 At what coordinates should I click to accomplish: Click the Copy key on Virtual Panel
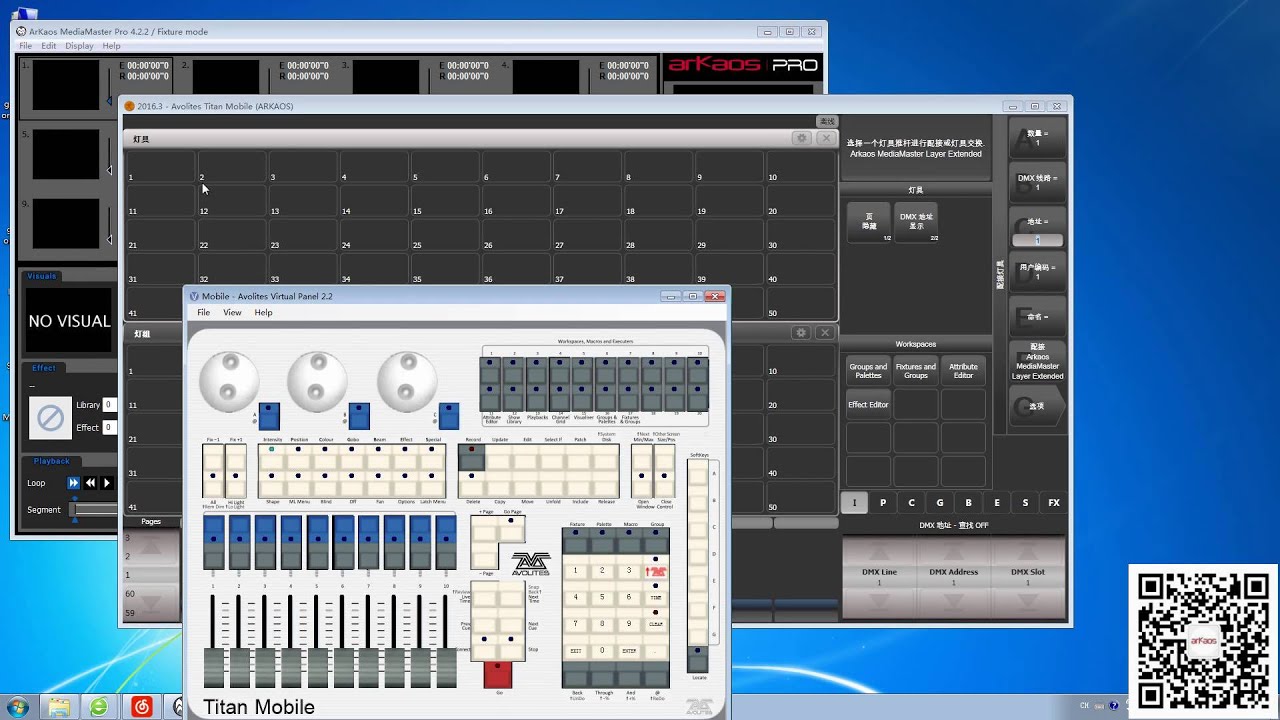500,483
